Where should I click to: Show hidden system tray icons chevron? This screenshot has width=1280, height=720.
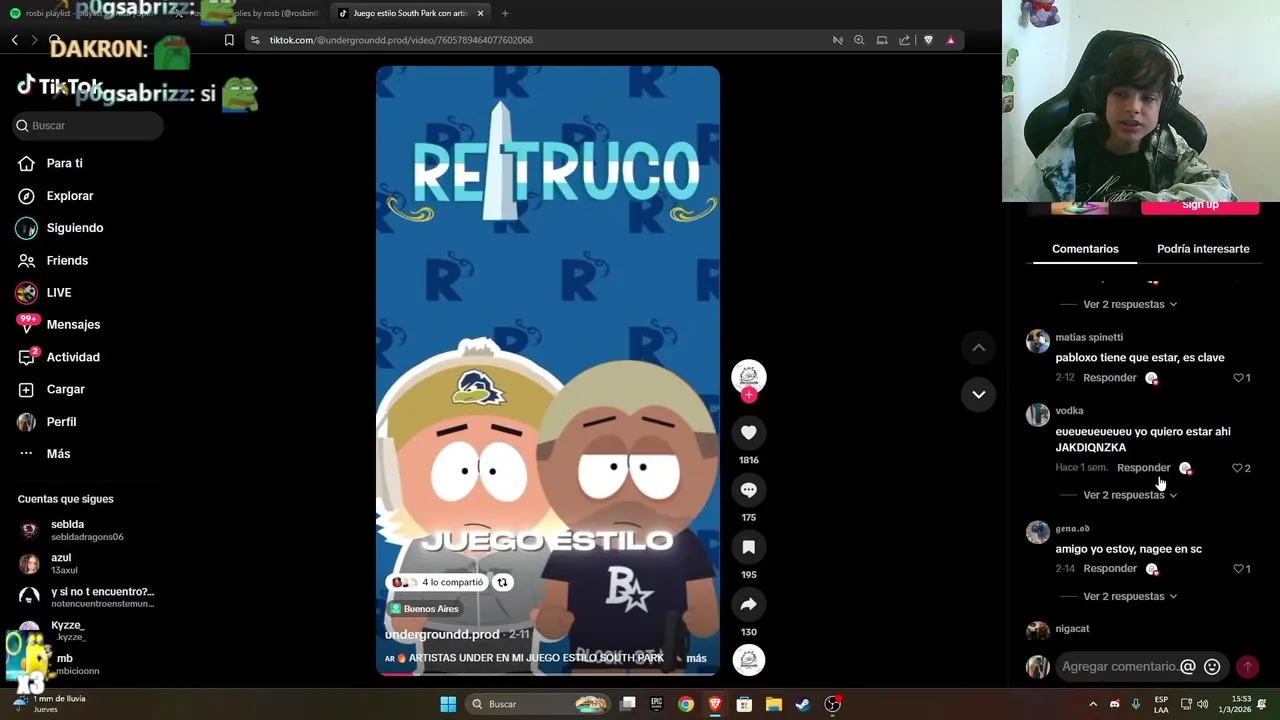[x=1092, y=704]
